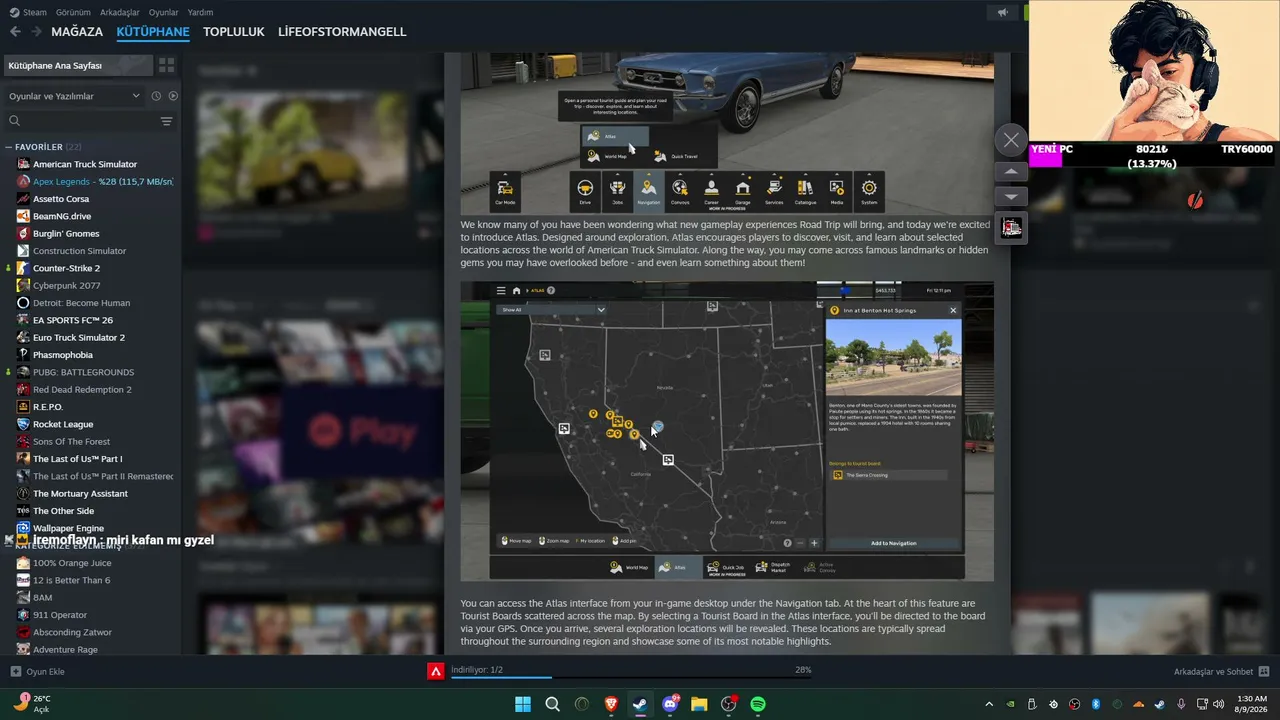Focus the library search field

80,121
